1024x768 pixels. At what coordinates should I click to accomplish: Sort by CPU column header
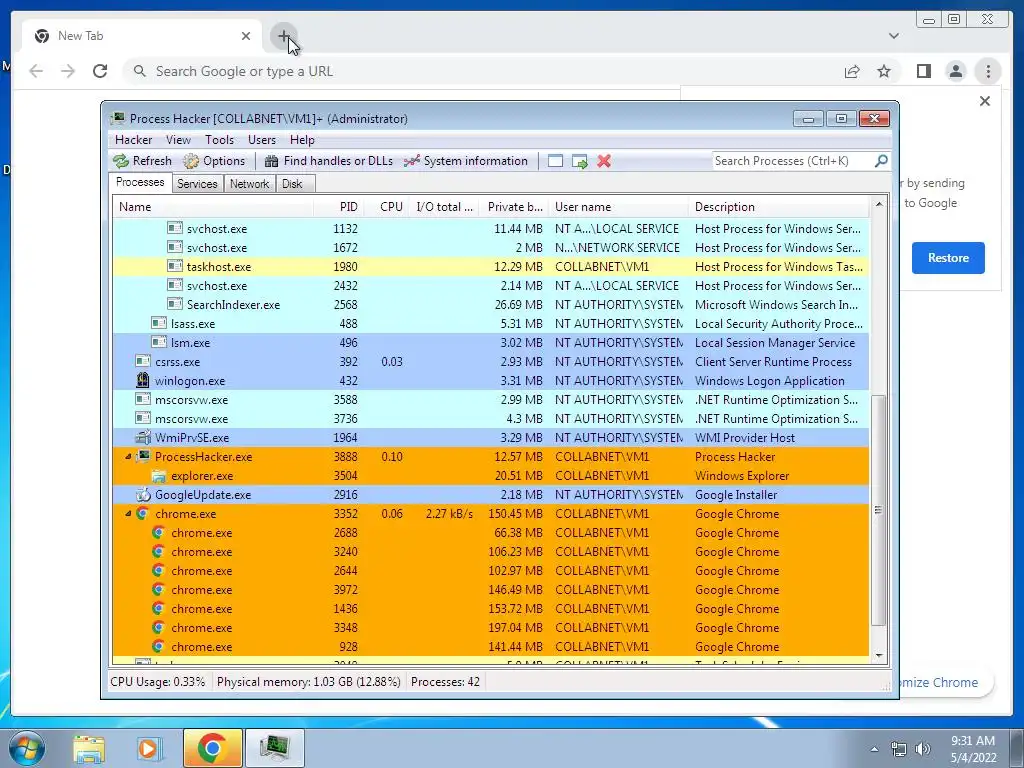[387, 207]
